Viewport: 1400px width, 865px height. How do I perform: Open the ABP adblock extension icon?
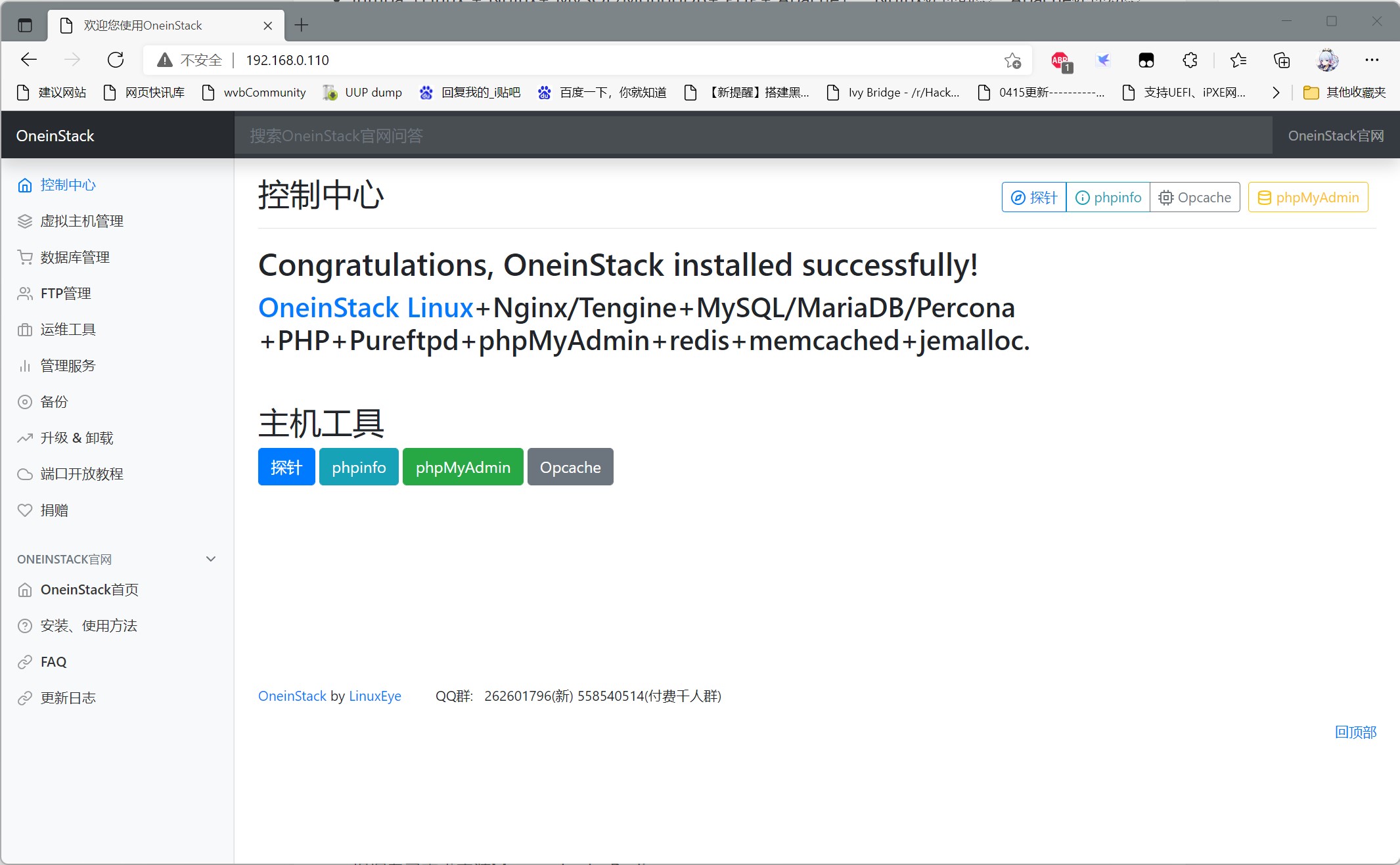click(1059, 60)
